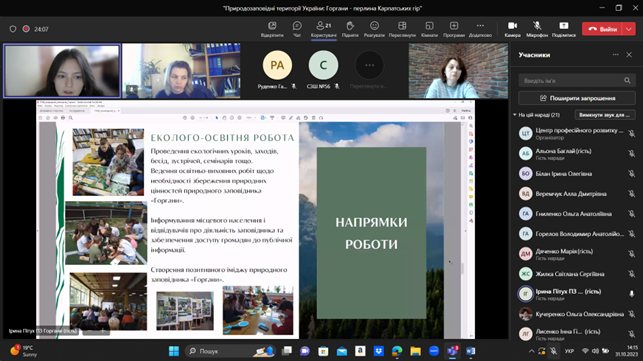
Task: Leave the meeting via Вийти button
Action: pyautogui.click(x=602, y=29)
